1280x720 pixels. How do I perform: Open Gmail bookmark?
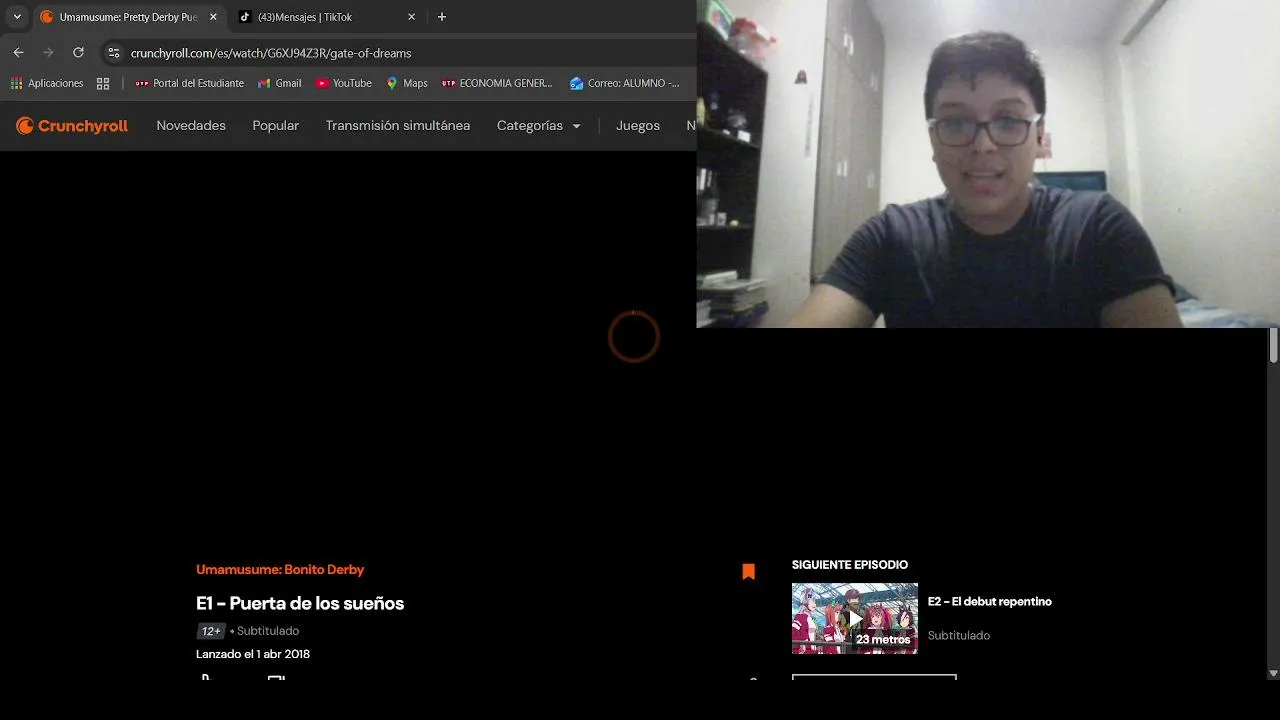coord(280,83)
